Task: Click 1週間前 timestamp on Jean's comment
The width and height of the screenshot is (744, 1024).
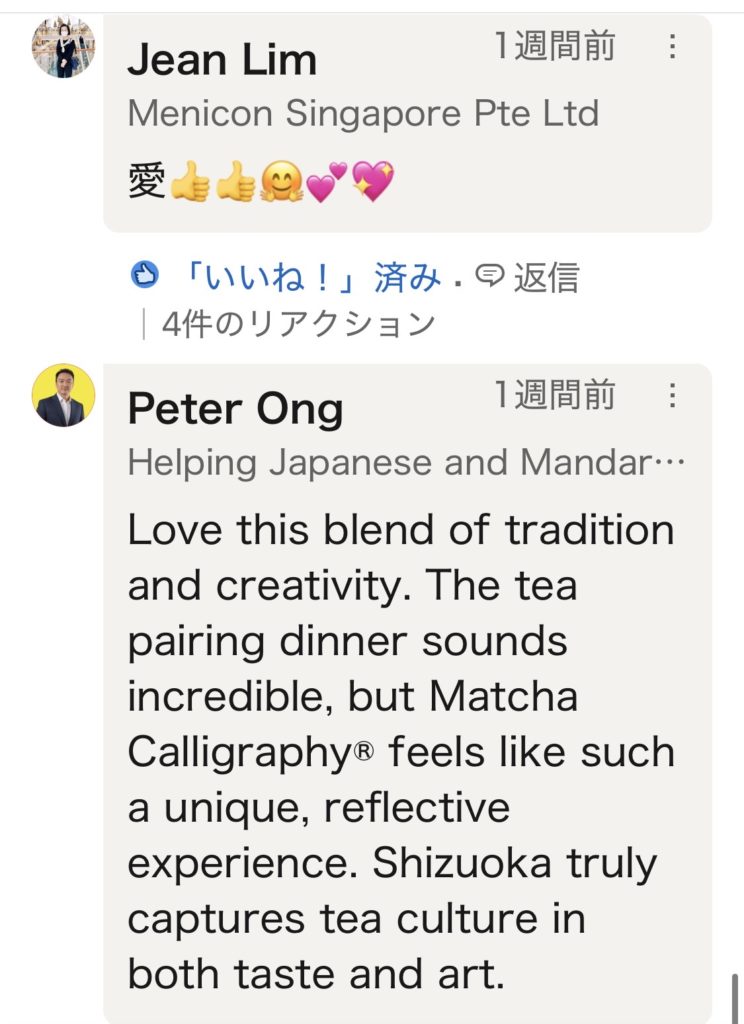Action: [x=556, y=47]
